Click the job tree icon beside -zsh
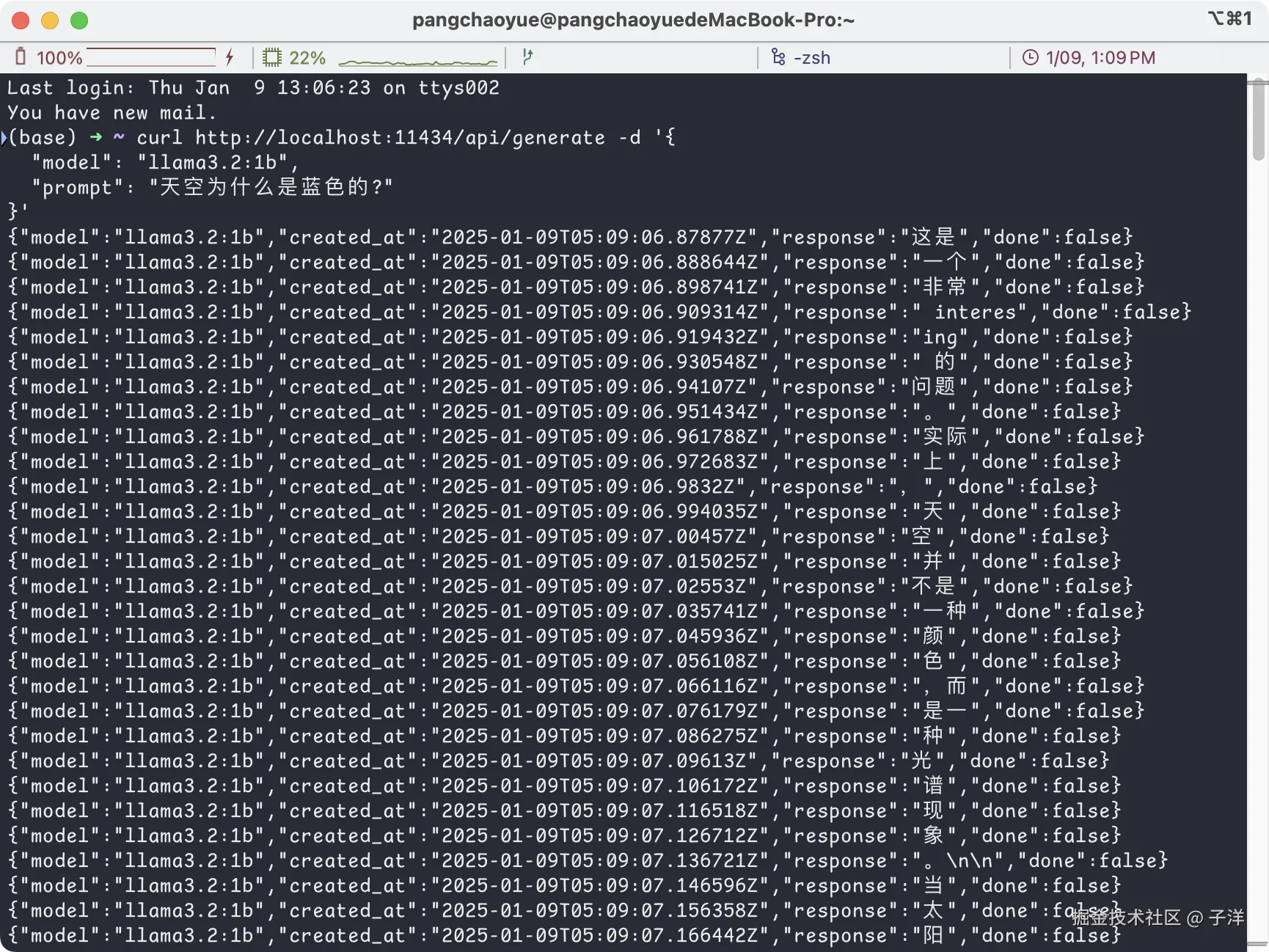 [x=778, y=57]
